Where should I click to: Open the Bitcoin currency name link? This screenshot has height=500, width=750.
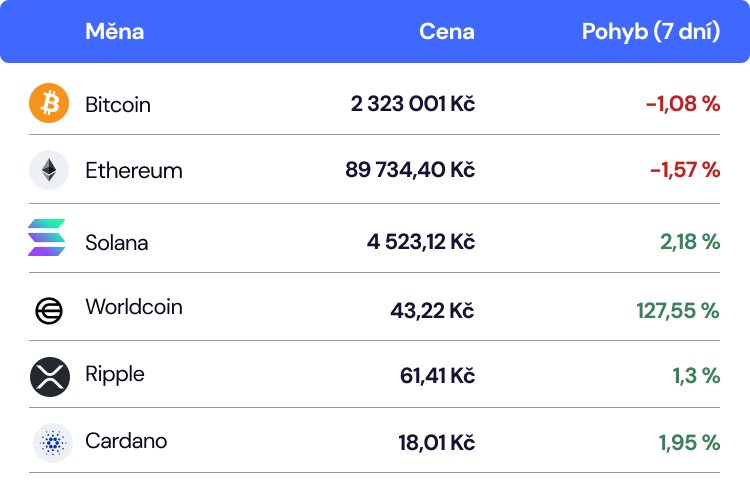118,104
